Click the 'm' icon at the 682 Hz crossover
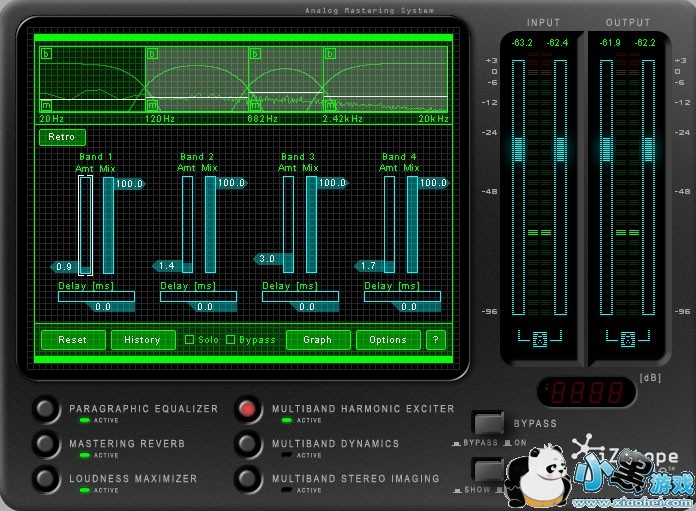This screenshot has width=696, height=511. pyautogui.click(x=255, y=105)
